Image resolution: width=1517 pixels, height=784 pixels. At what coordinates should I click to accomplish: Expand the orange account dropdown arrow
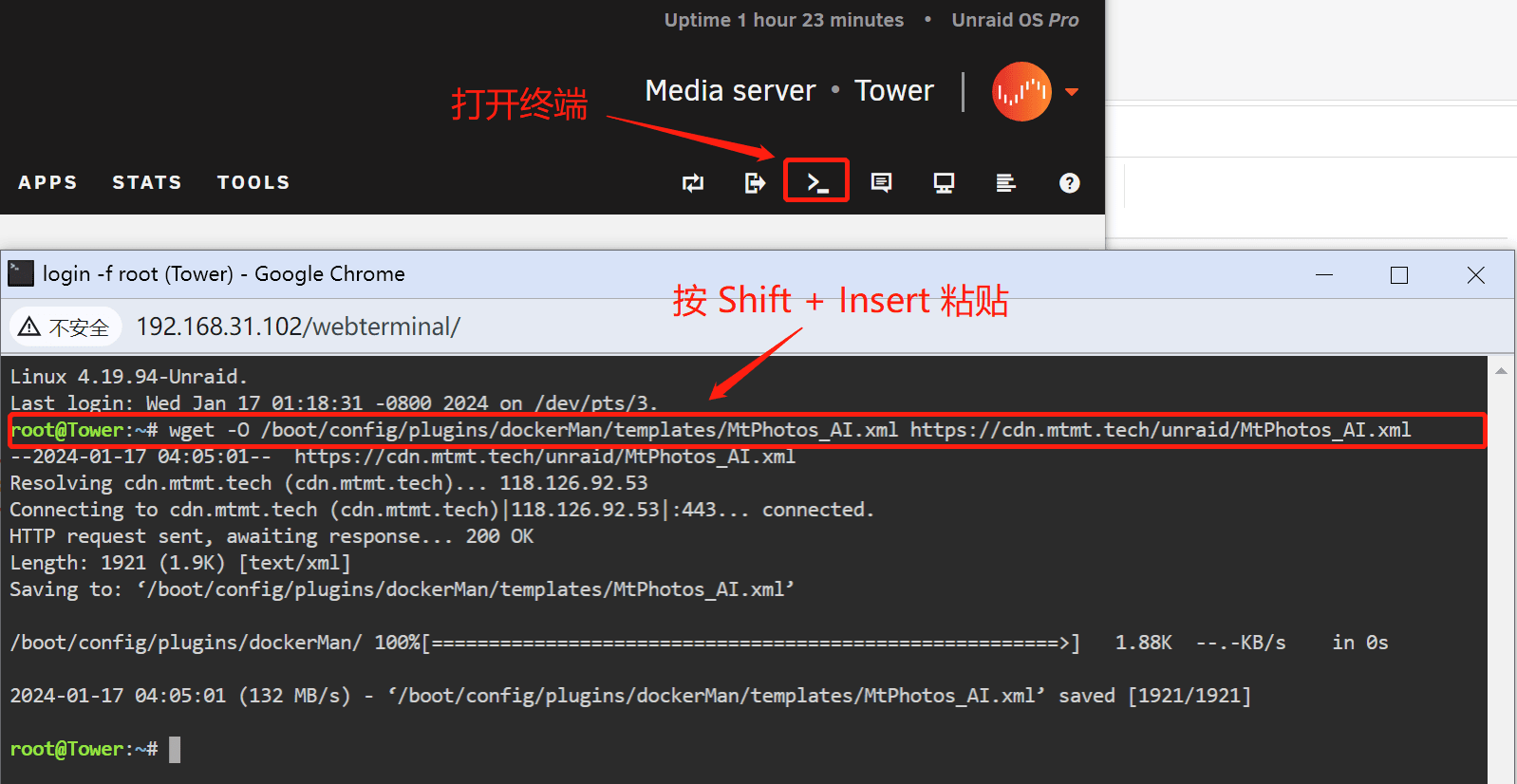tap(1072, 92)
